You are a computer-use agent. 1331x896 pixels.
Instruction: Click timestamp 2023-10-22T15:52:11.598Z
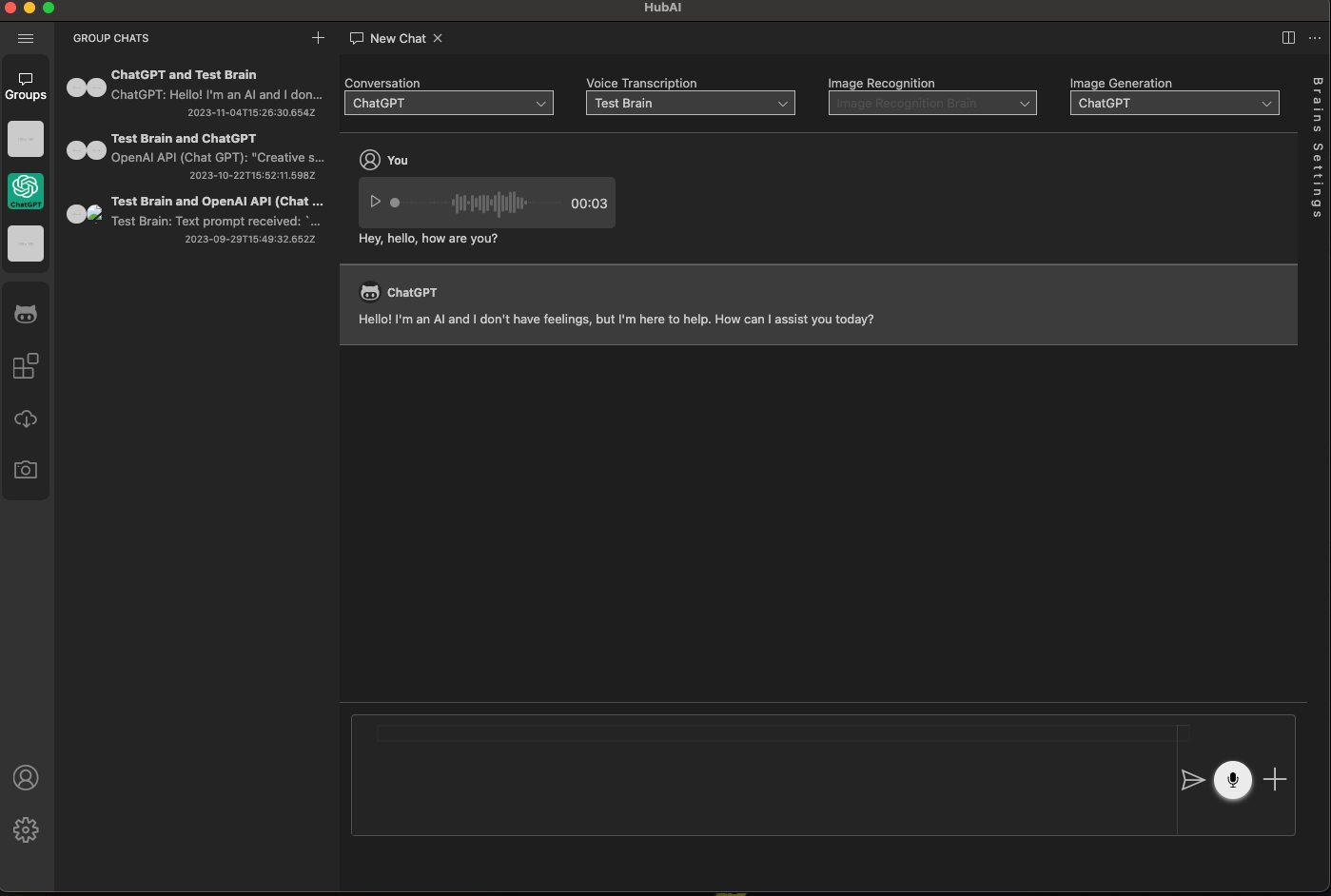tap(252, 175)
